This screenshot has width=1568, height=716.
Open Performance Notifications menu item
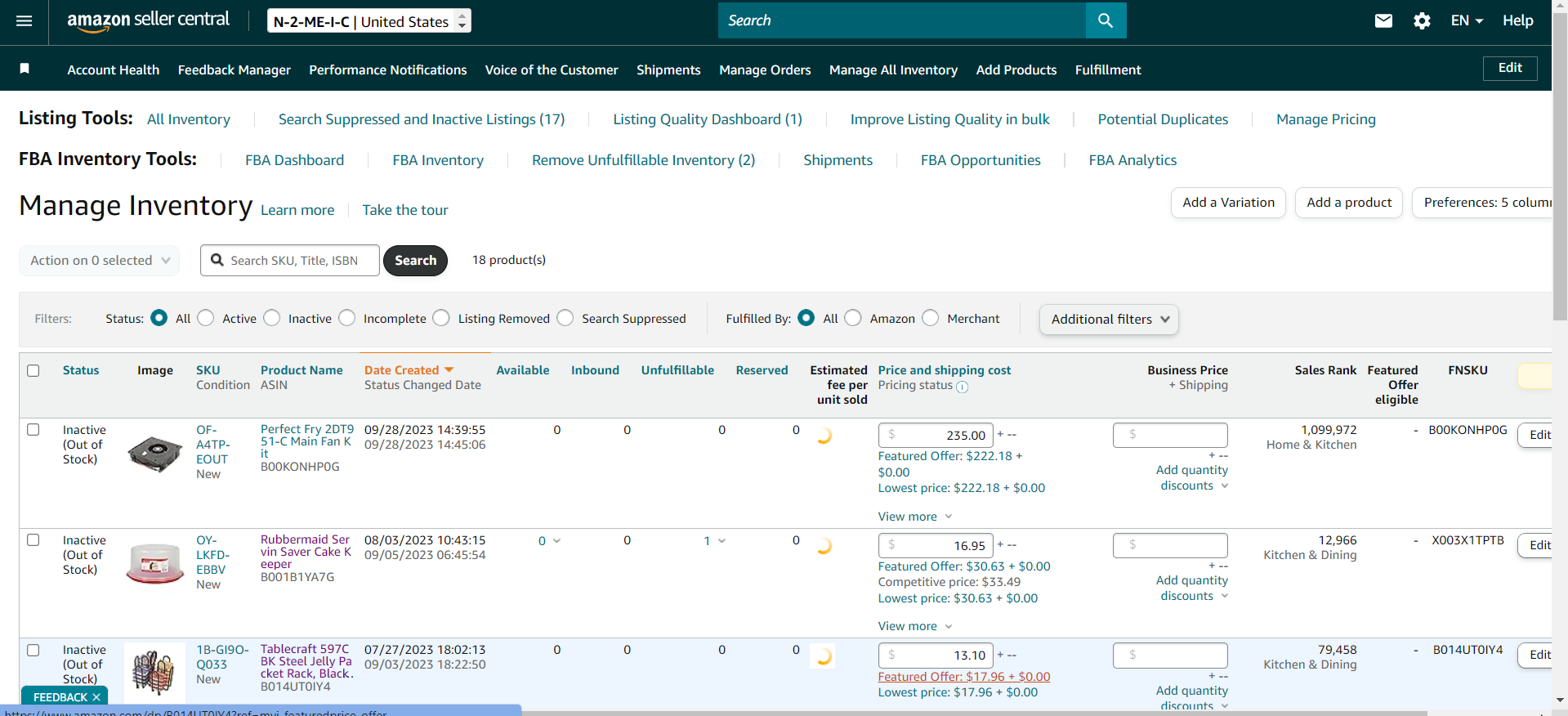click(x=388, y=70)
